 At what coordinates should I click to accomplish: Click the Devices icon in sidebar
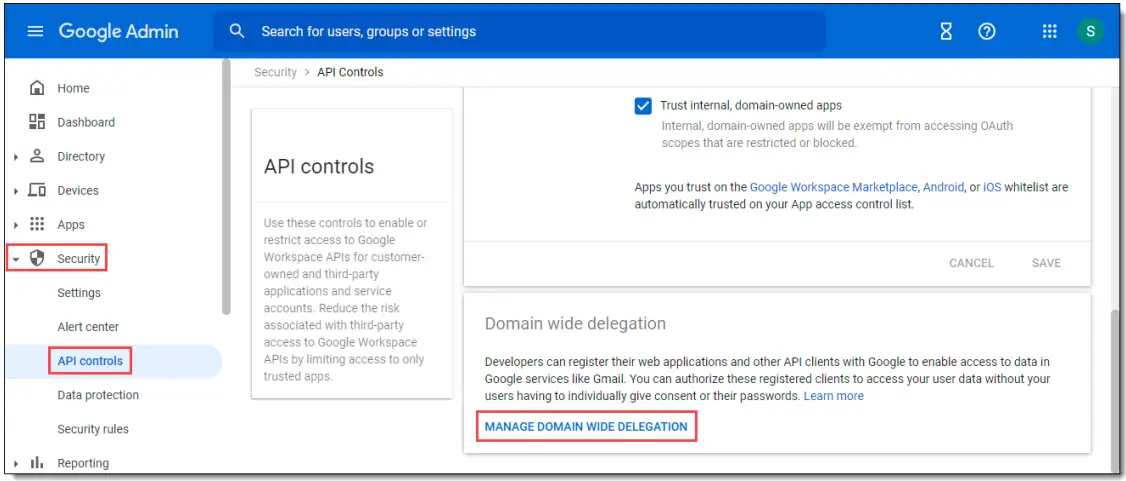37,190
